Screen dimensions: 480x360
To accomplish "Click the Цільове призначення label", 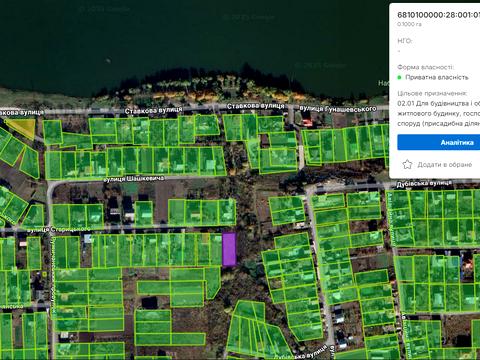I will pos(432,93).
